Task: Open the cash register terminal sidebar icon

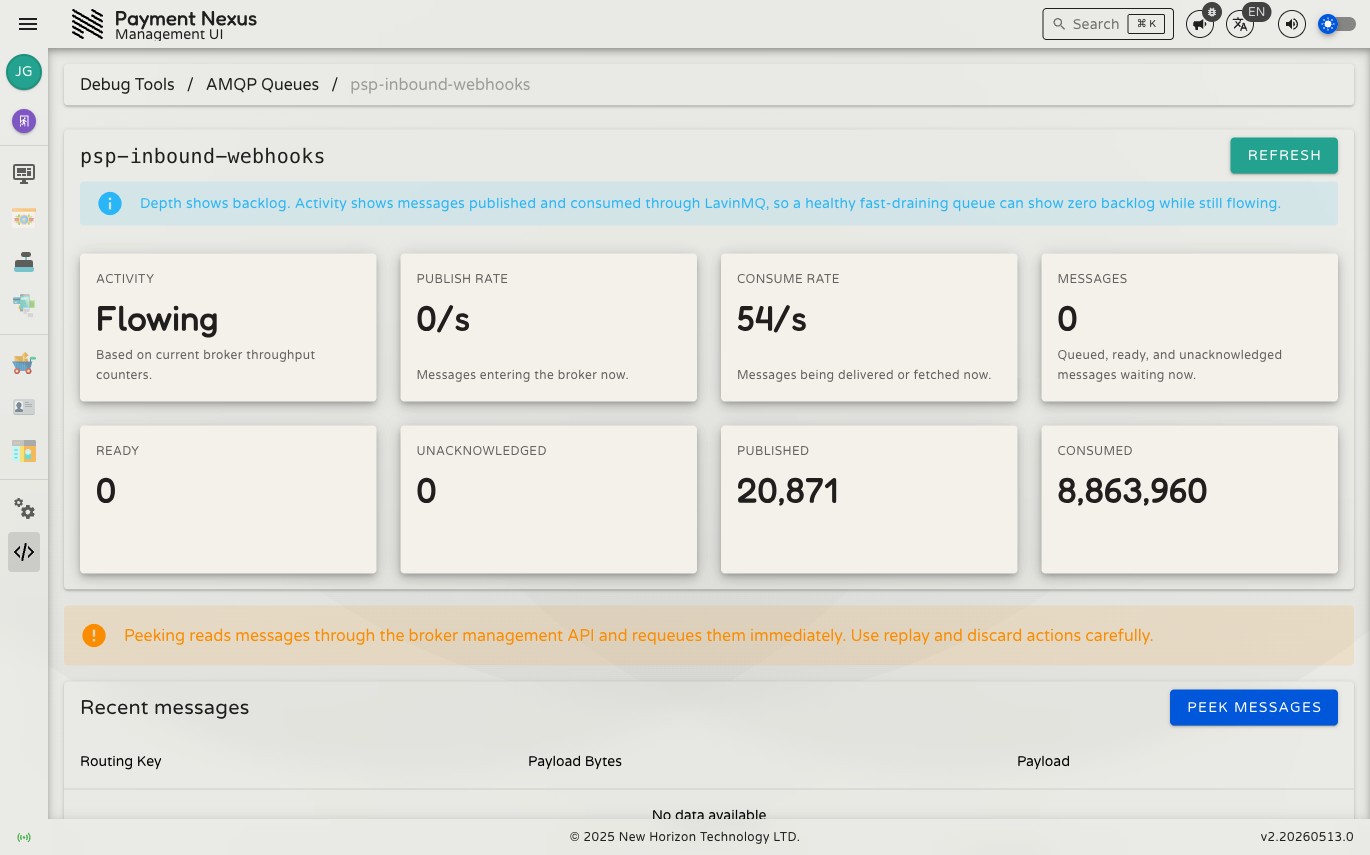Action: 24,262
